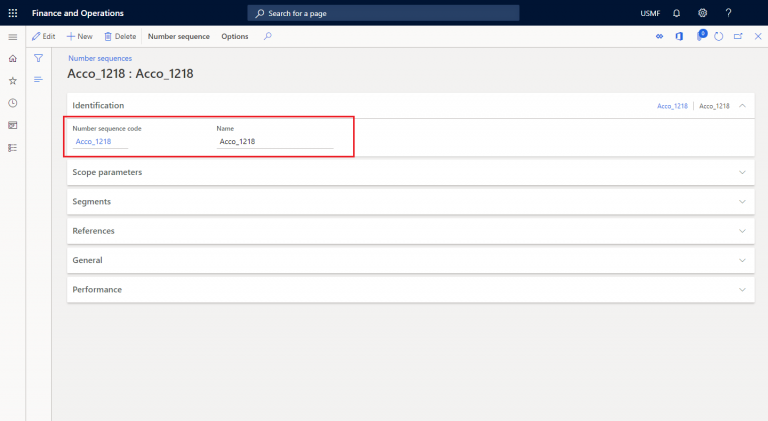Open Recent clock icon in sidebar

click(x=12, y=103)
